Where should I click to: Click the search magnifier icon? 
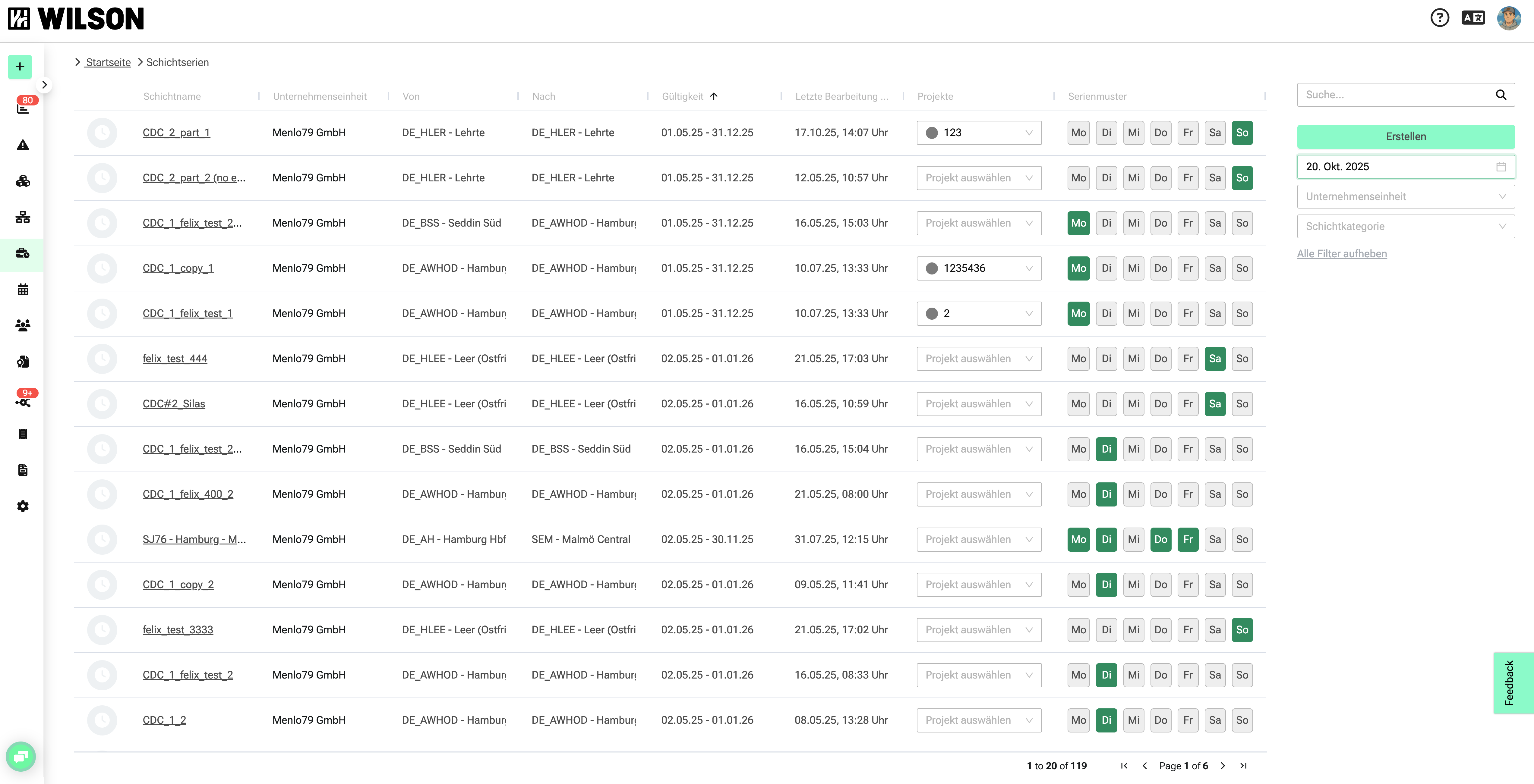[1501, 95]
